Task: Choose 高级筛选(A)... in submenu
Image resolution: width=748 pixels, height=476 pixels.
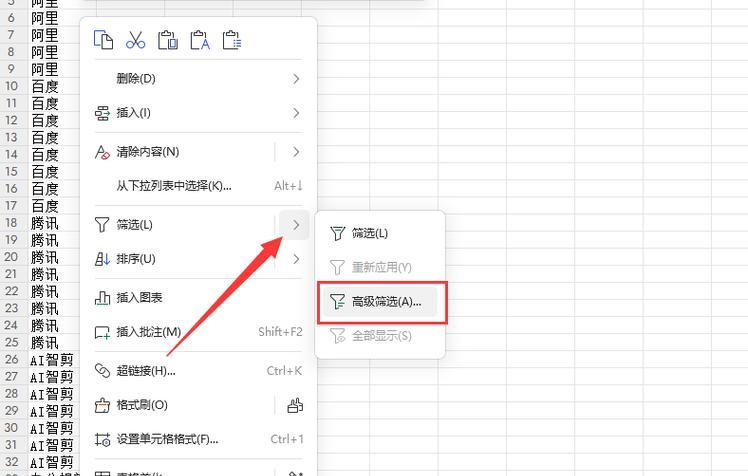Action: [x=380, y=301]
